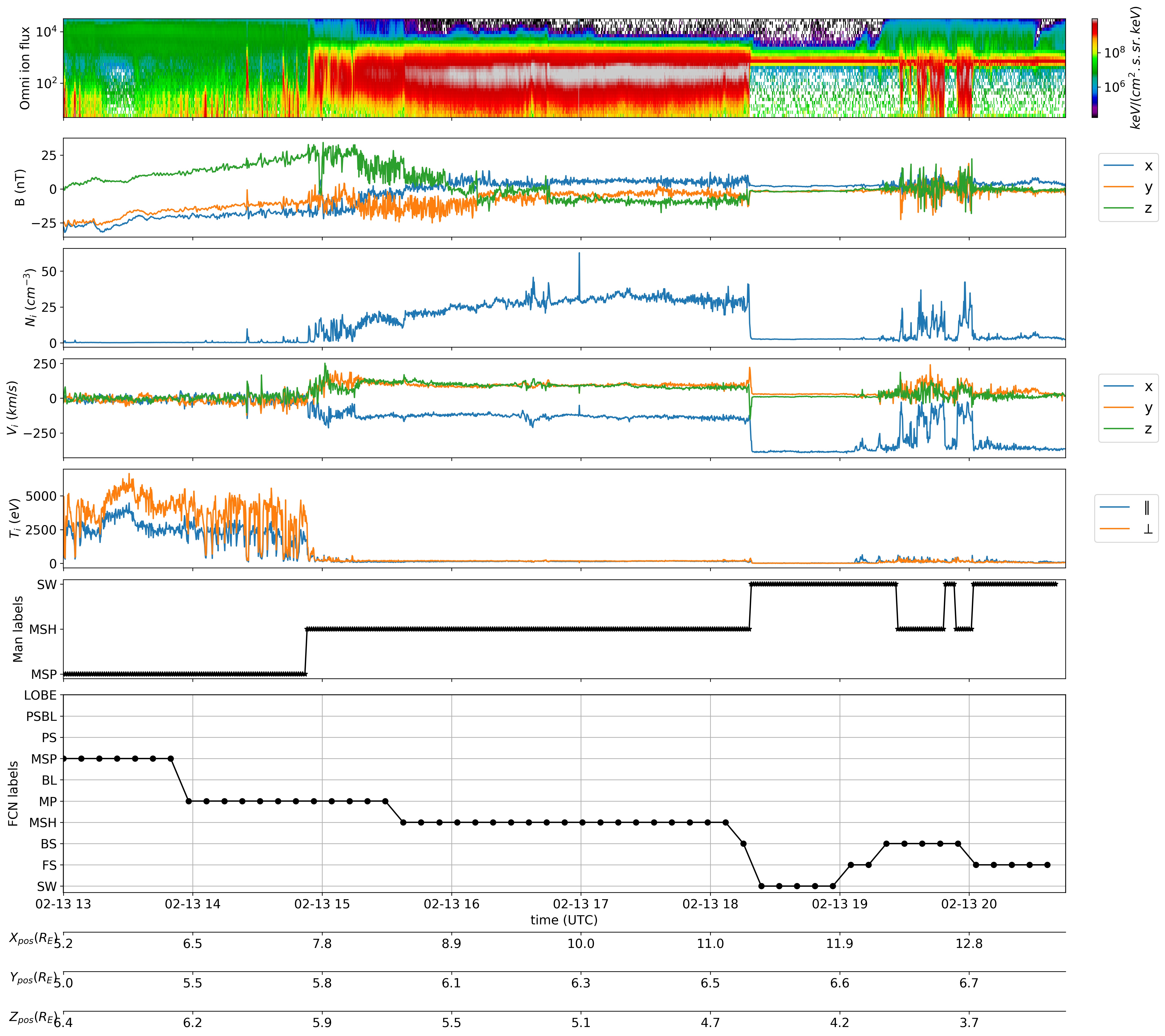The width and height of the screenshot is (1165, 1036).
Task: Click the 5.1 value in the Z_pos row
Action: click(581, 1023)
